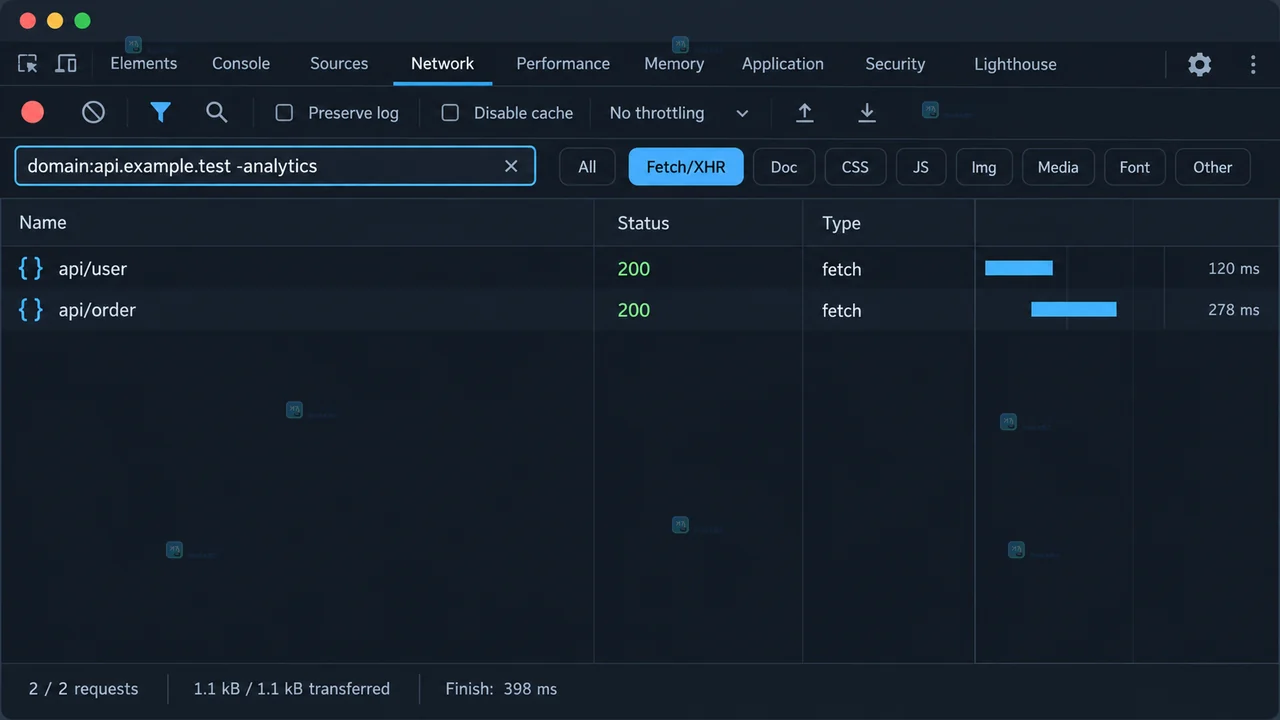The image size is (1280, 720).
Task: Filter requests by JS type
Action: point(921,167)
